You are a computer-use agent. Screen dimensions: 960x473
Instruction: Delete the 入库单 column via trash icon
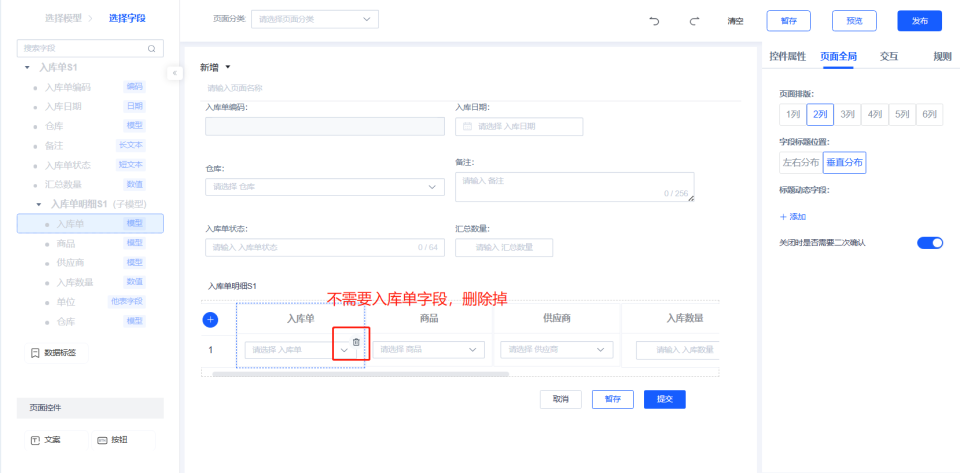(356, 342)
